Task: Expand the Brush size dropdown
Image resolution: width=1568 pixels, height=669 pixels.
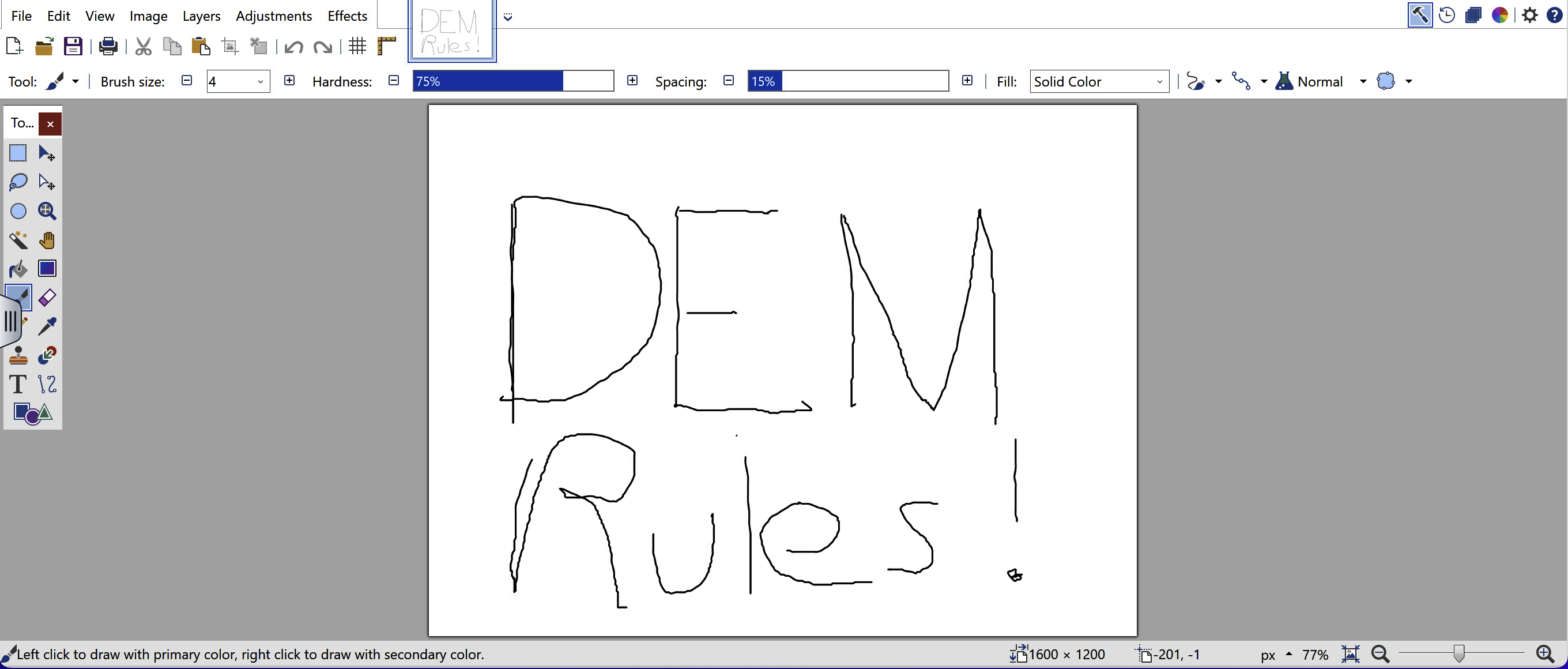Action: pyautogui.click(x=261, y=81)
